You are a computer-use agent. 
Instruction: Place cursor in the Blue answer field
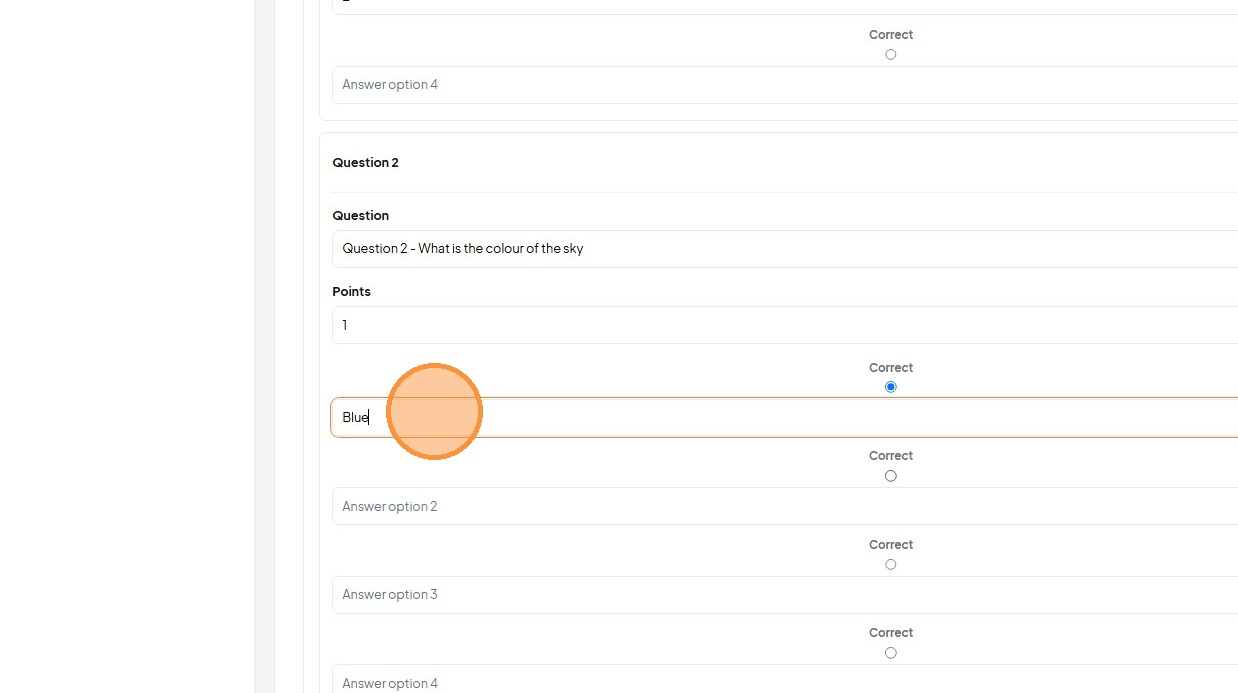point(785,417)
